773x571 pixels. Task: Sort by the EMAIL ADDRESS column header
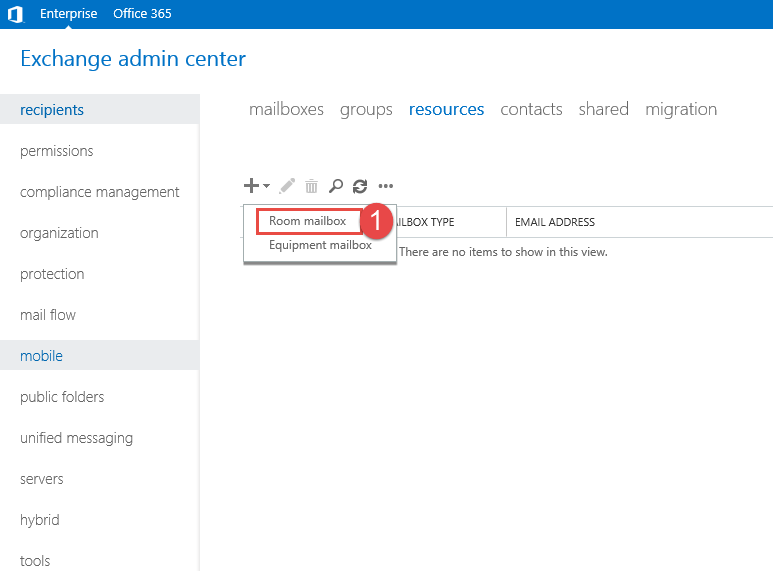coord(555,222)
